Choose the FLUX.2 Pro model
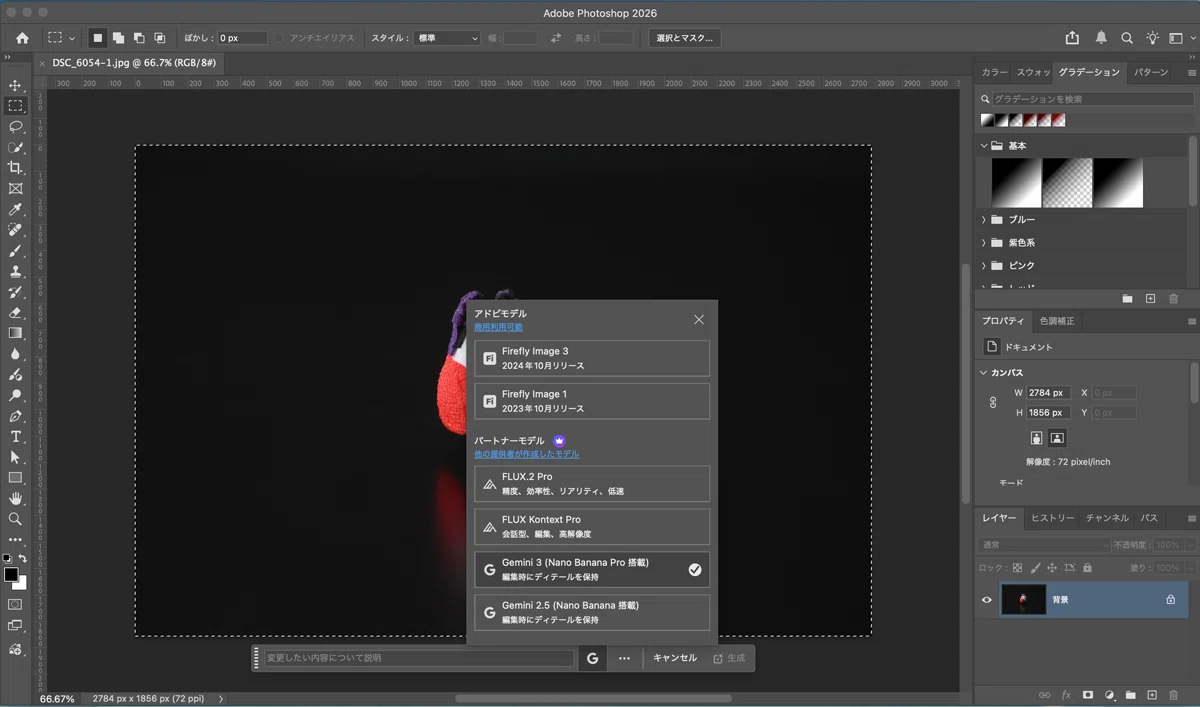 (592, 484)
